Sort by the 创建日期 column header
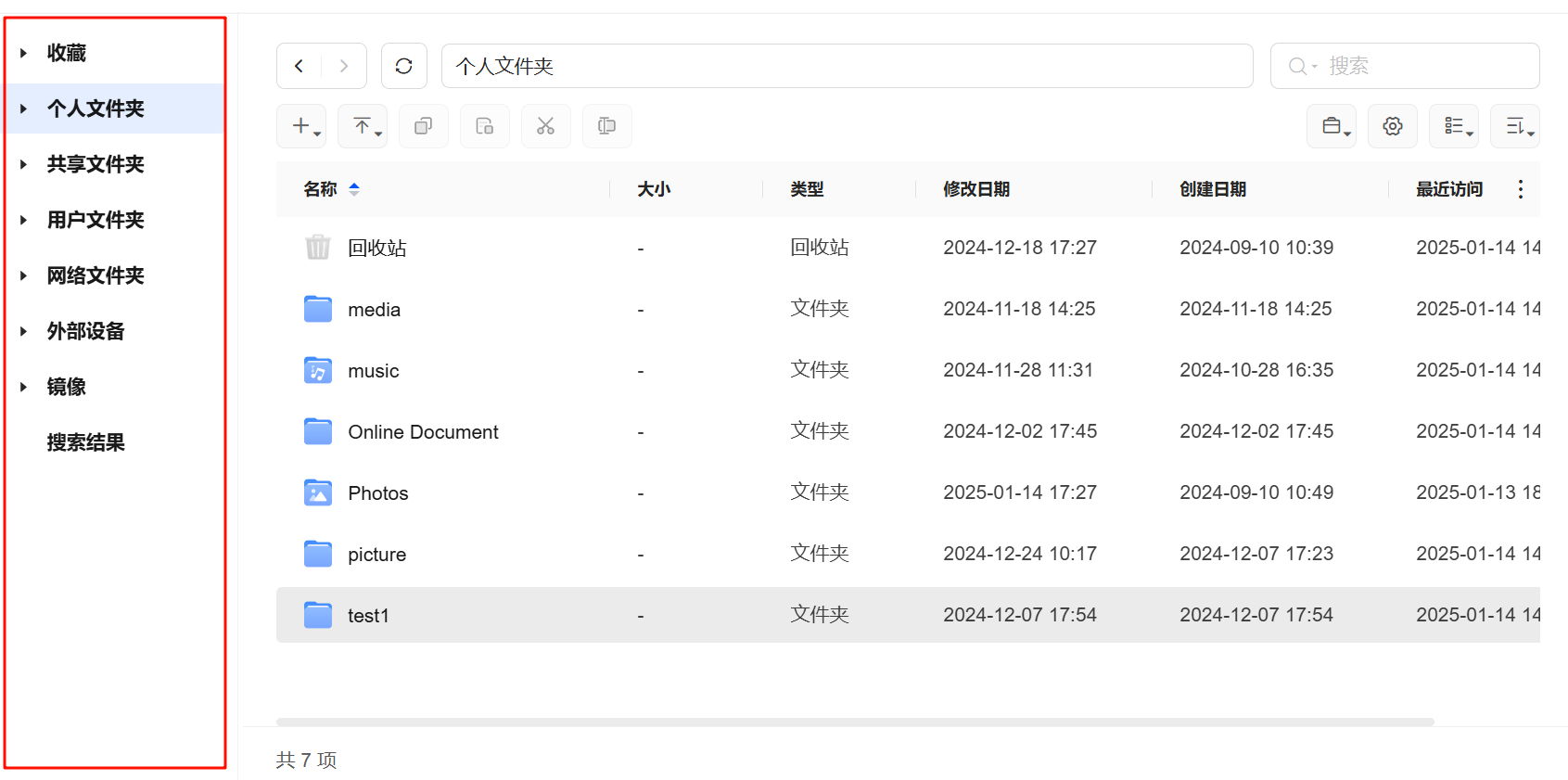This screenshot has height=780, width=1568. (x=1213, y=189)
